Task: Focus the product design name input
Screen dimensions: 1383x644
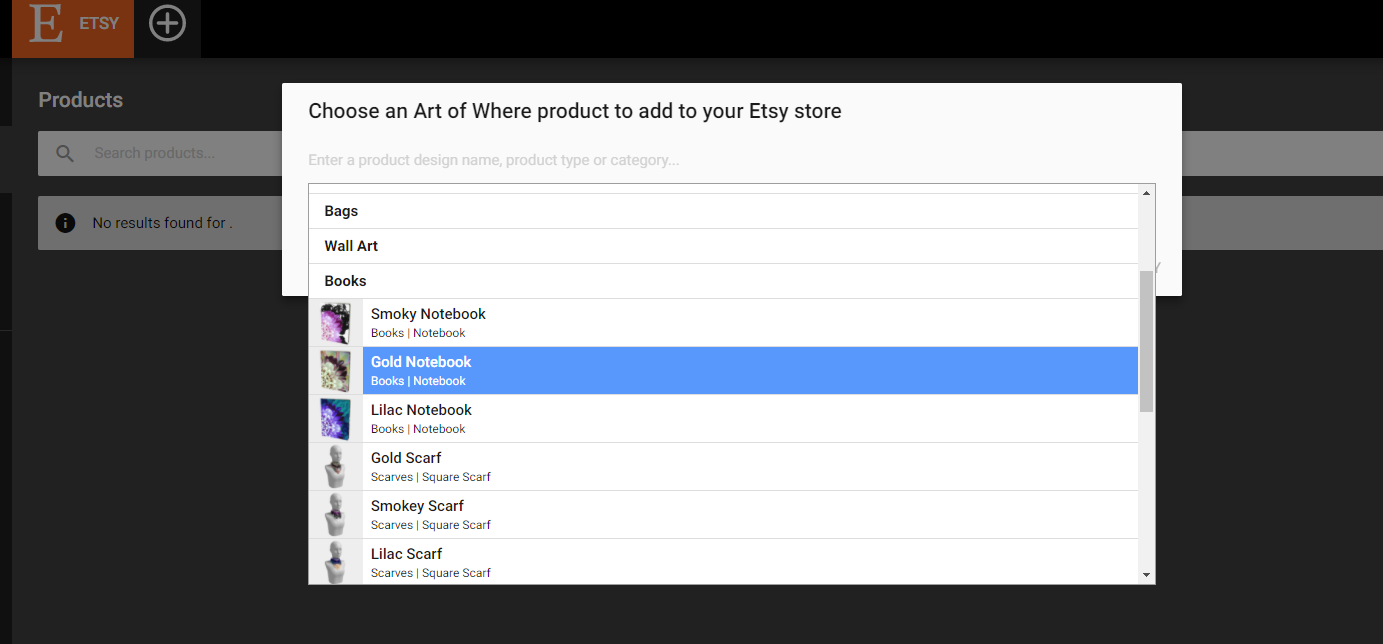Action: (731, 160)
